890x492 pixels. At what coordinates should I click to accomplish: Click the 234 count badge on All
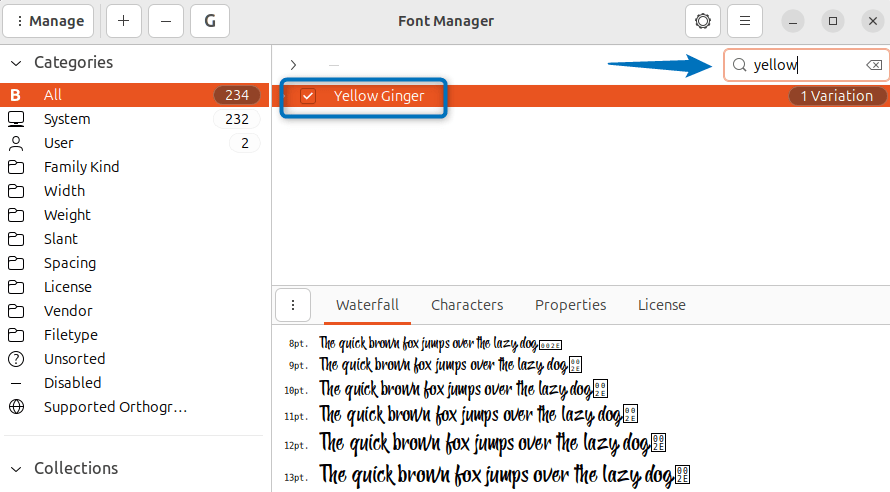tap(237, 95)
